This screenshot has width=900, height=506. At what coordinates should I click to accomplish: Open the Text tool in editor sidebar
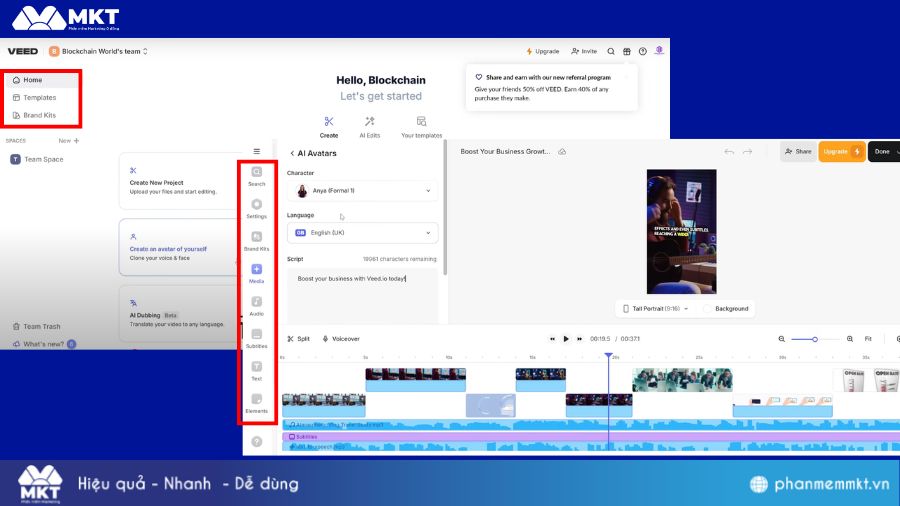coord(257,371)
